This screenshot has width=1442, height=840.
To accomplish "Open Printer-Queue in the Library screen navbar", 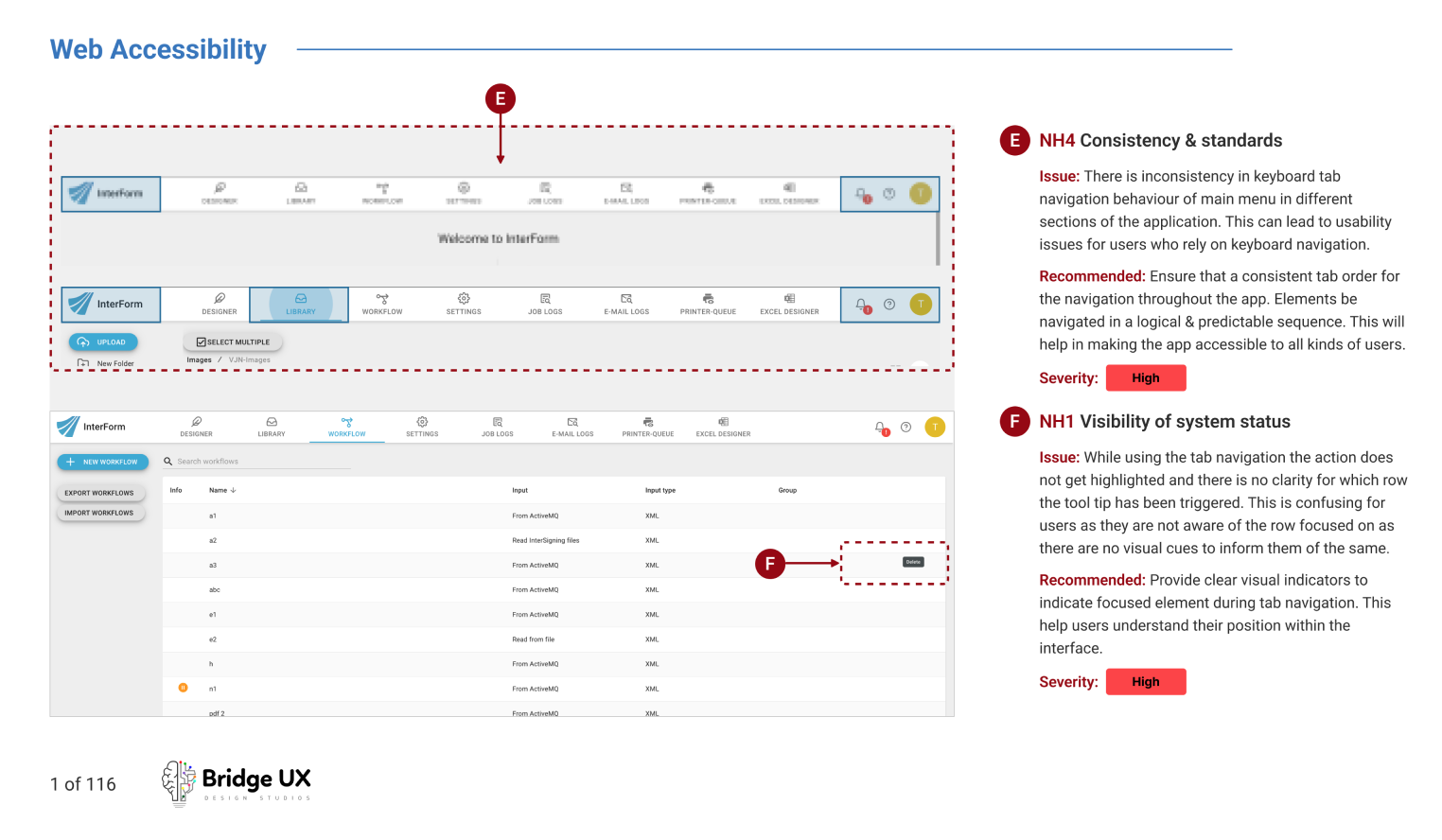I will click(708, 304).
